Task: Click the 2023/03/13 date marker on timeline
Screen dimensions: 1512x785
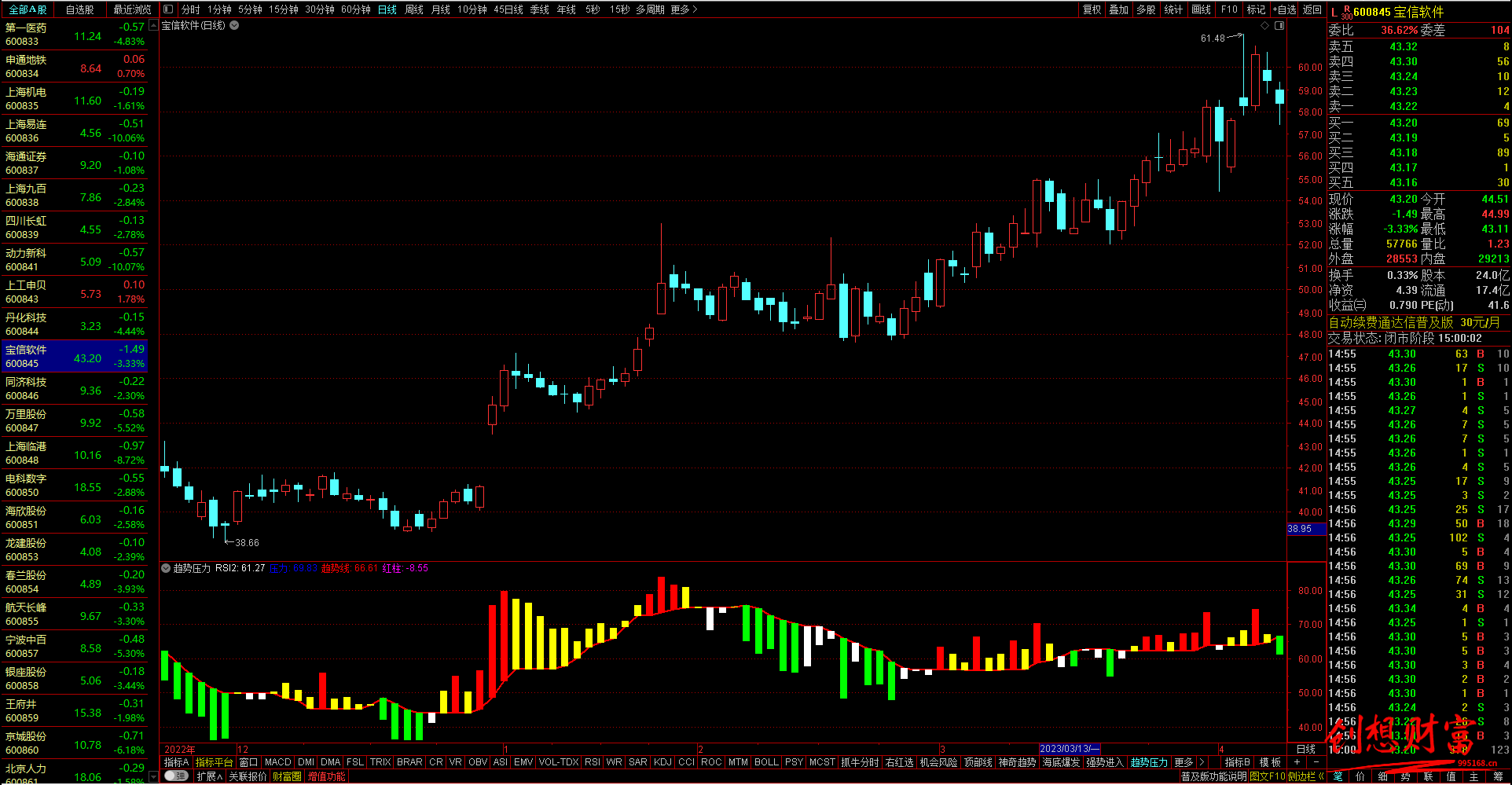Action: pyautogui.click(x=1070, y=749)
